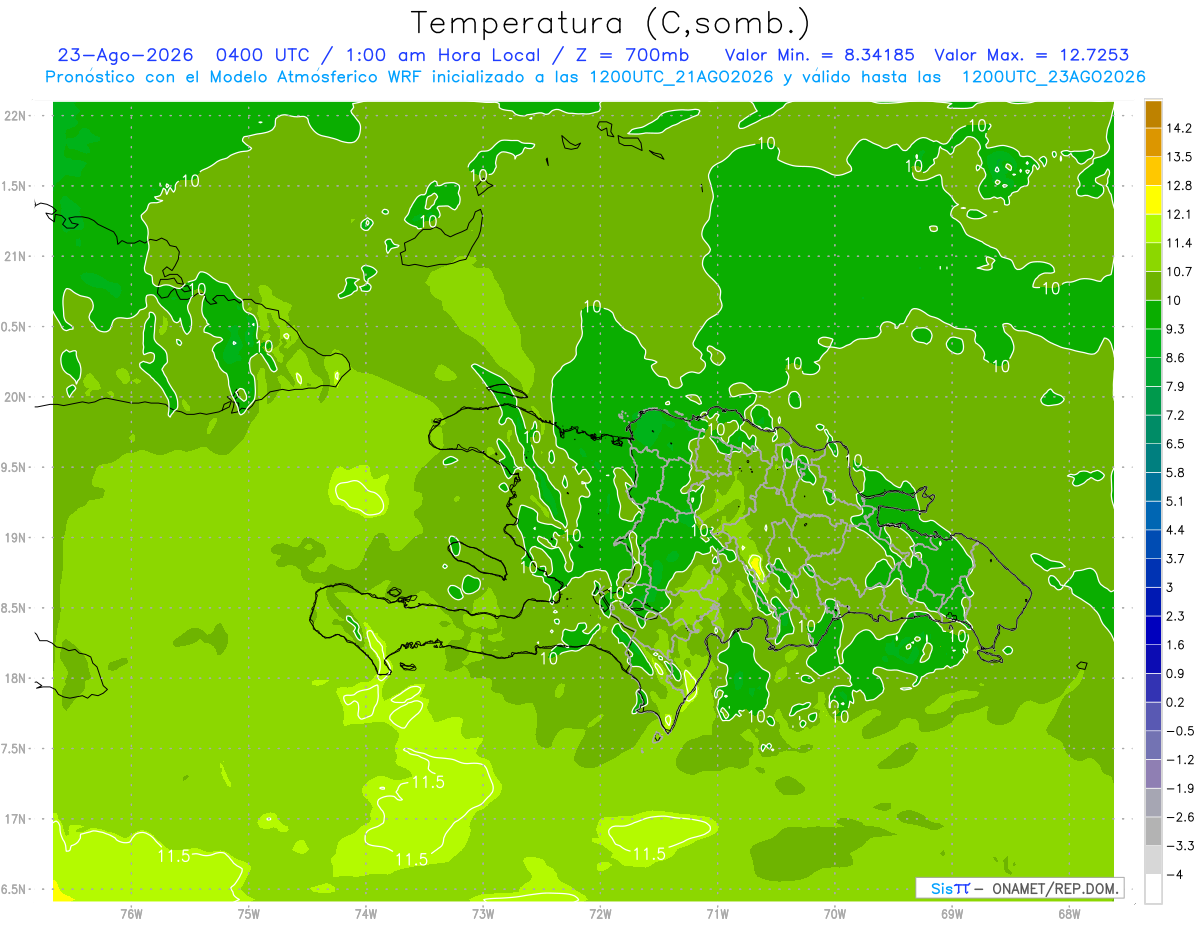The image size is (1200, 927).
Task: Click the 6.5N latitude tick label
Action: tap(15, 890)
